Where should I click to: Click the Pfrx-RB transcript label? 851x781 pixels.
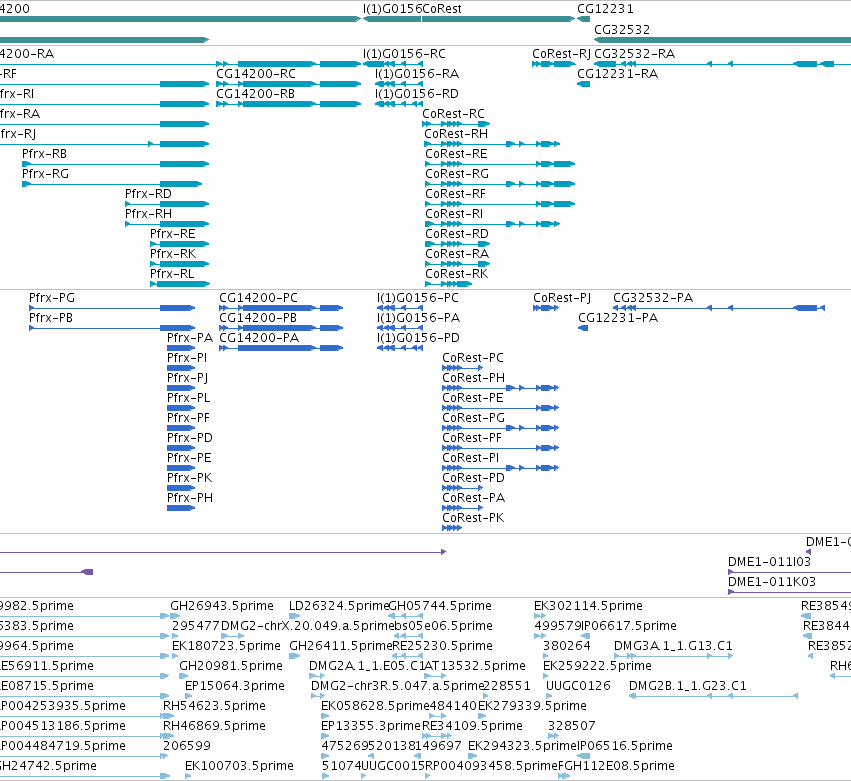tap(45, 154)
